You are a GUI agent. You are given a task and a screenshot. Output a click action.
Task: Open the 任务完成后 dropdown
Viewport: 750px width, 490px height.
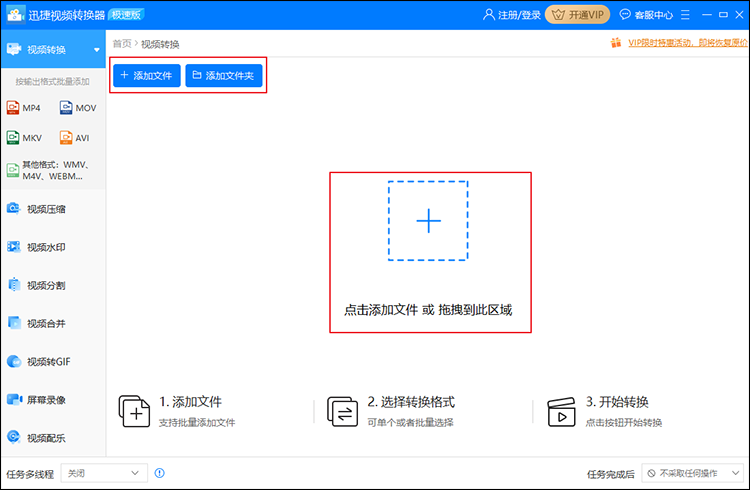click(x=693, y=473)
